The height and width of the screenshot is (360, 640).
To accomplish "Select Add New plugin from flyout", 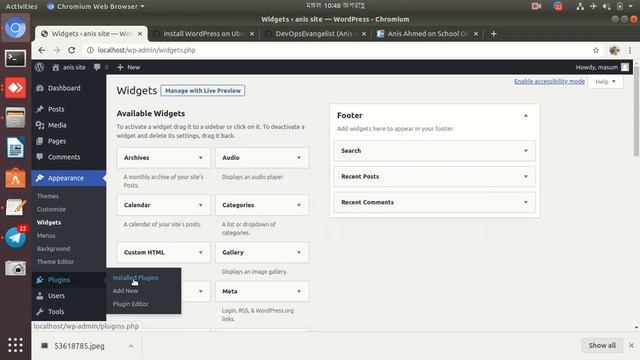I will (x=125, y=291).
